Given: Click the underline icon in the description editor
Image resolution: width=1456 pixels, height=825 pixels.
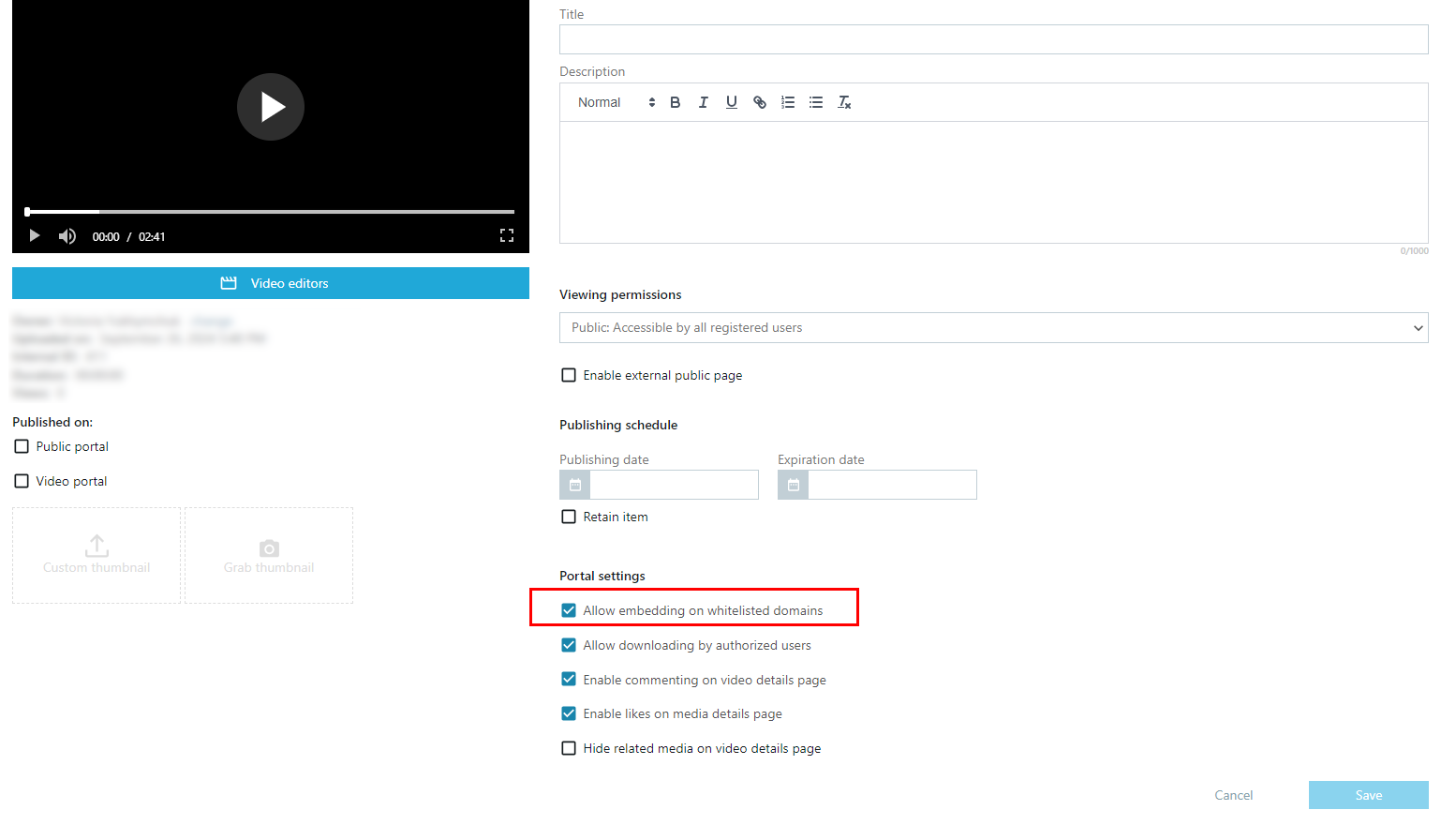Looking at the screenshot, I should point(731,101).
